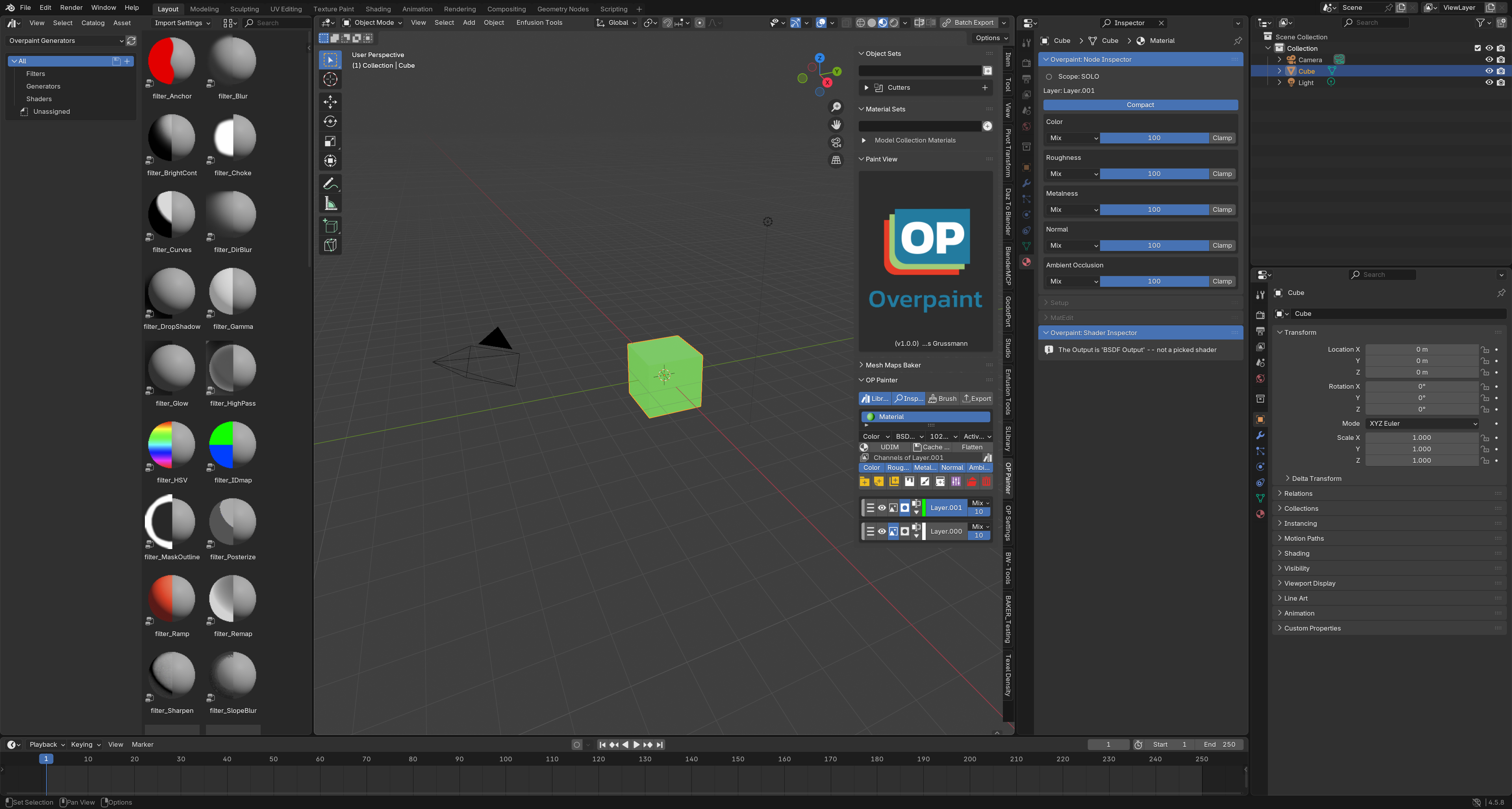The height and width of the screenshot is (809, 1512).
Task: Click the purple sliders adjustment layer icon
Action: tap(956, 481)
